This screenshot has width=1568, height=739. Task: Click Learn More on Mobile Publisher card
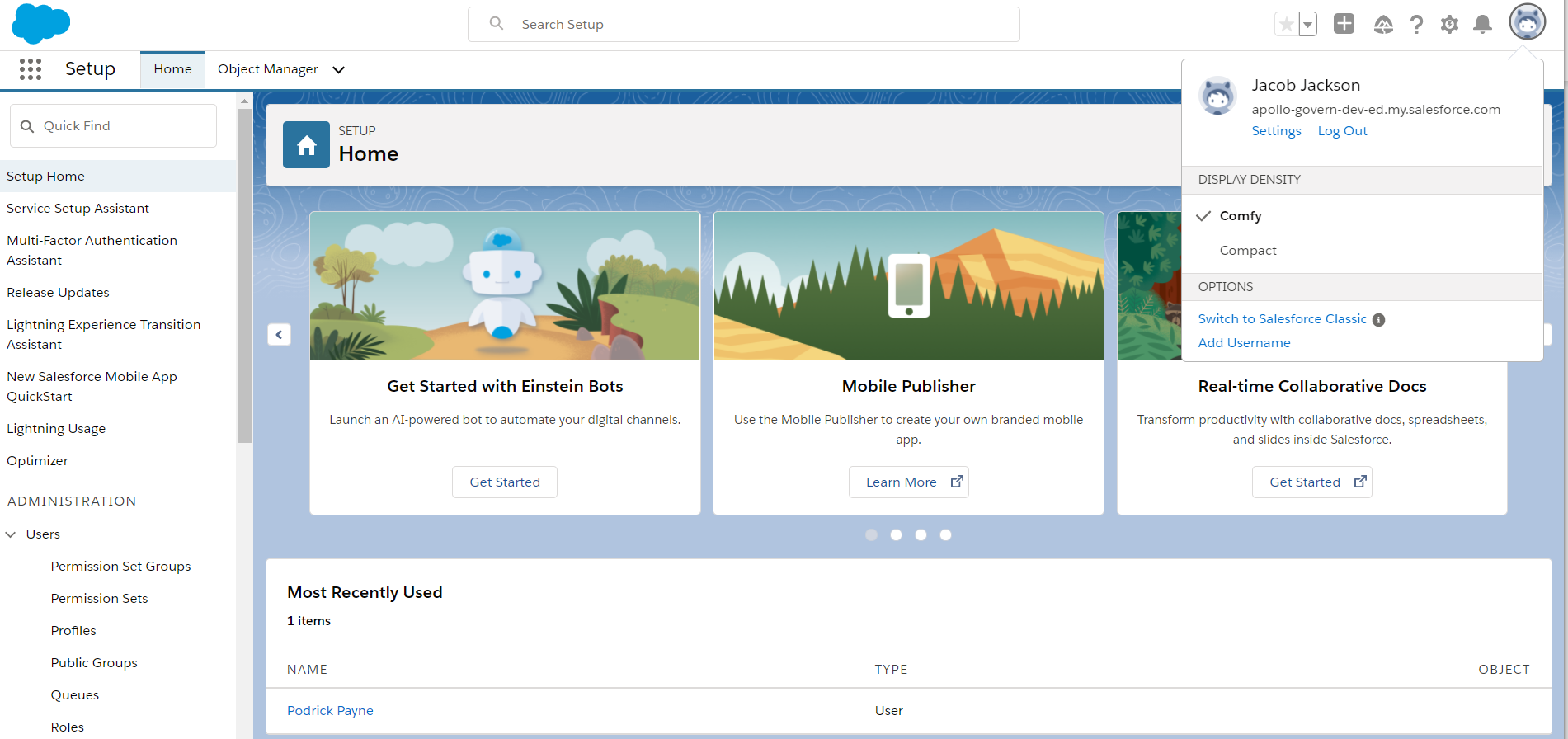(x=909, y=482)
